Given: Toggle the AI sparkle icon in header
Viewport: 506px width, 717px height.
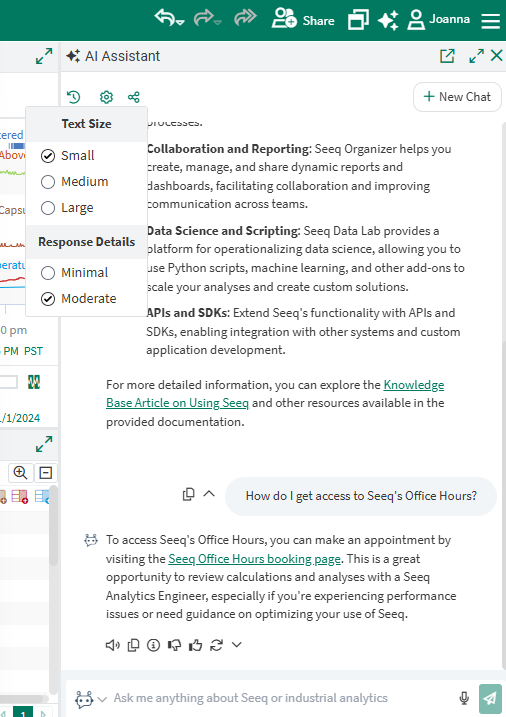Looking at the screenshot, I should [x=388, y=20].
